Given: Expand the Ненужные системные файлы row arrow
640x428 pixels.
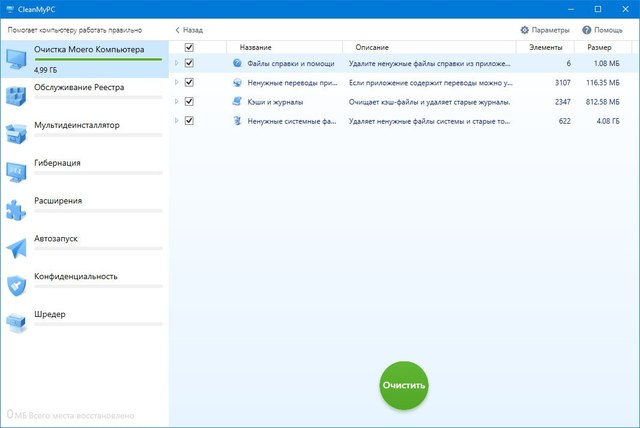Looking at the screenshot, I should (x=177, y=120).
